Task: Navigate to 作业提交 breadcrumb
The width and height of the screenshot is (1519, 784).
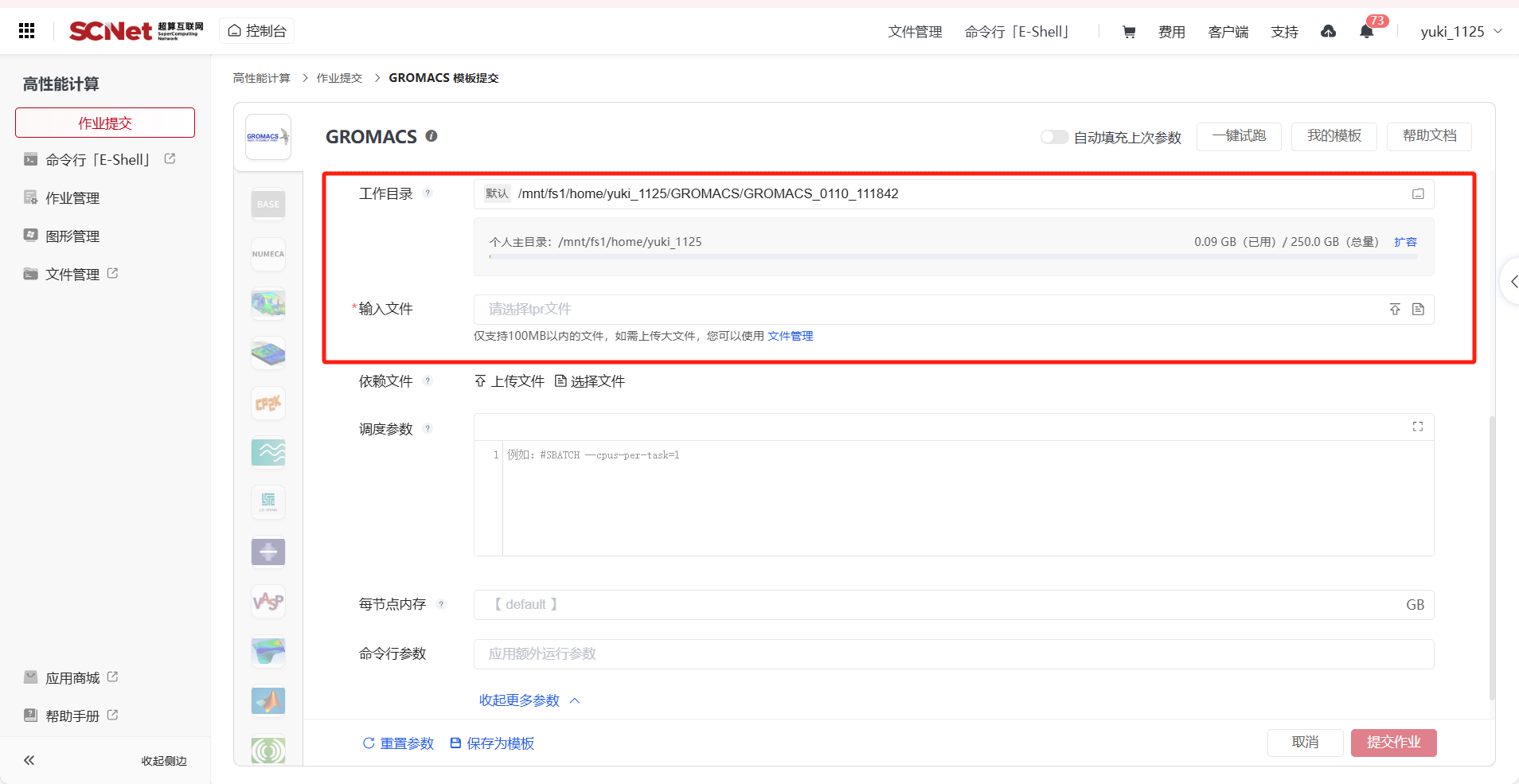Action: [x=339, y=78]
